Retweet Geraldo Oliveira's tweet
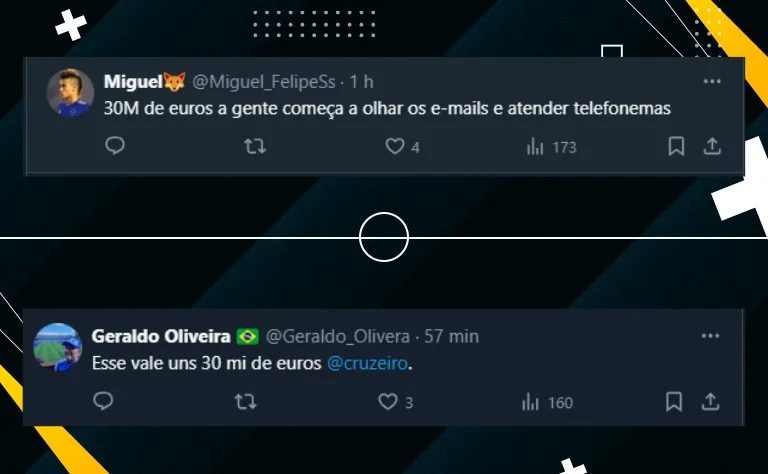Image resolution: width=768 pixels, height=474 pixels. [x=245, y=402]
